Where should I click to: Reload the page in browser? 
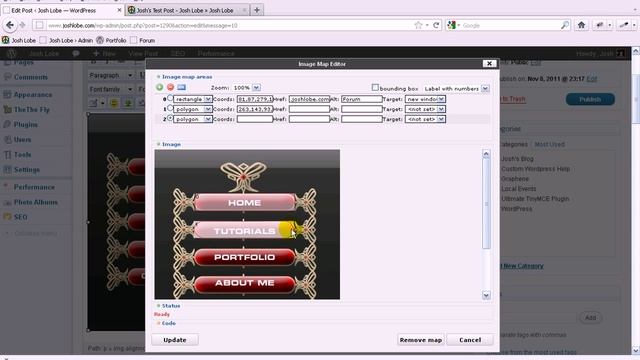436,25
